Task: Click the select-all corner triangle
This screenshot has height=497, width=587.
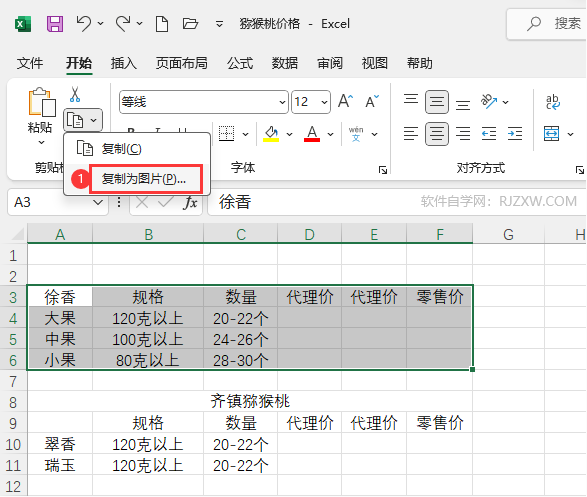Action: pos(18,234)
